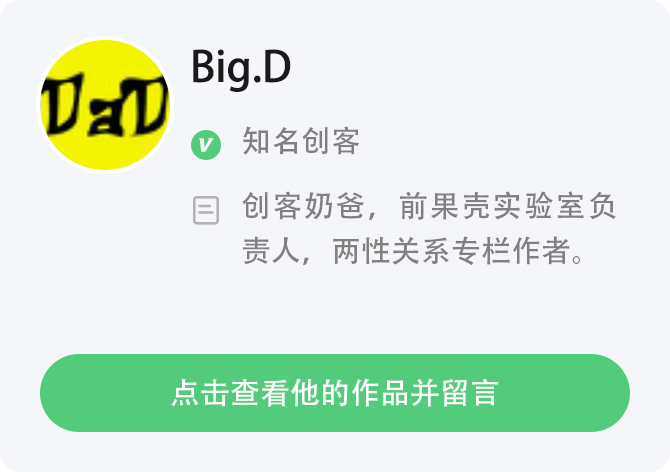The image size is (670, 472).
Task: Click the 知名创客 verification label
Action: tap(301, 141)
